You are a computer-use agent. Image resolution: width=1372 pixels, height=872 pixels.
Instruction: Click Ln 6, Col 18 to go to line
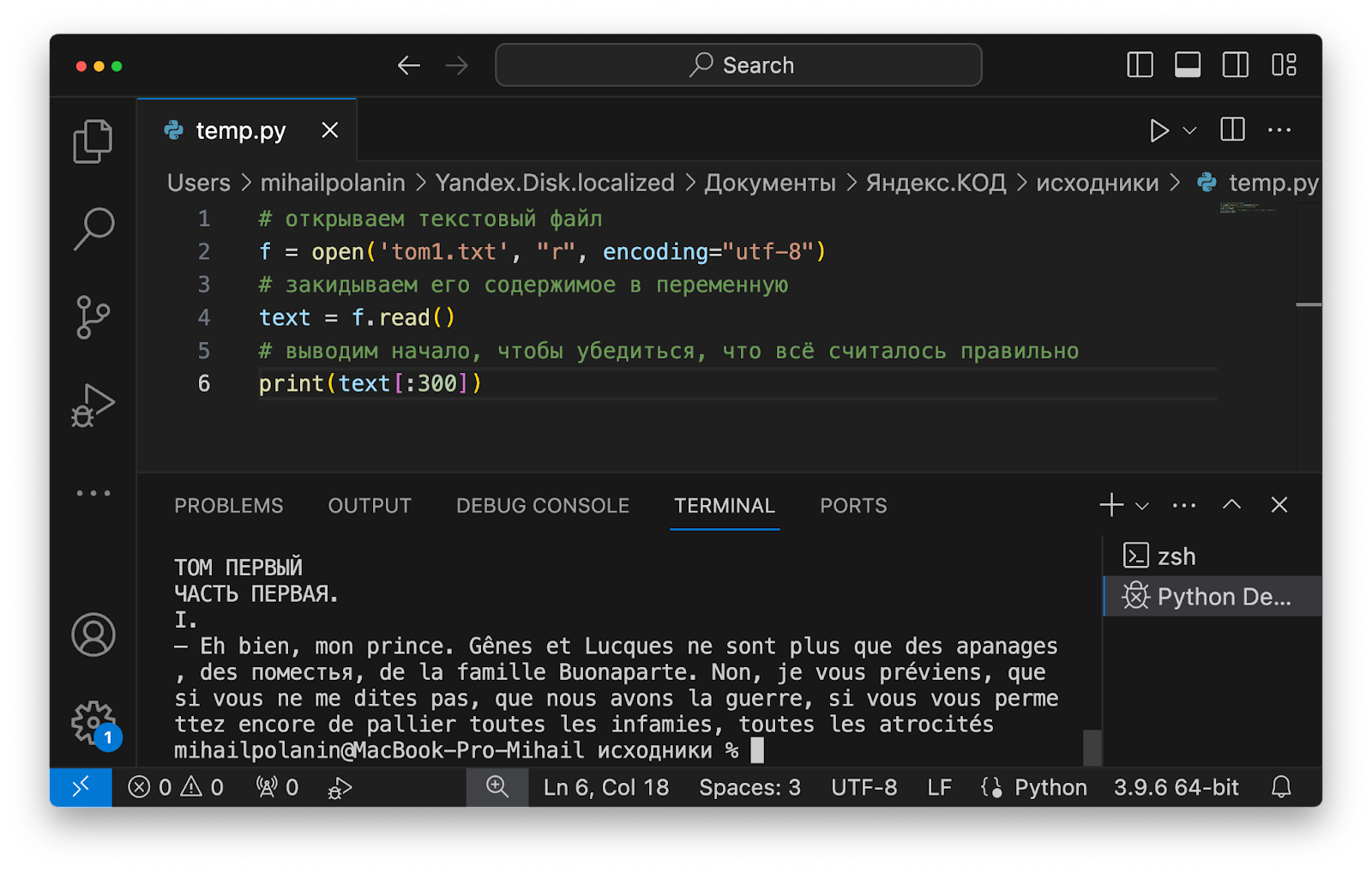605,787
